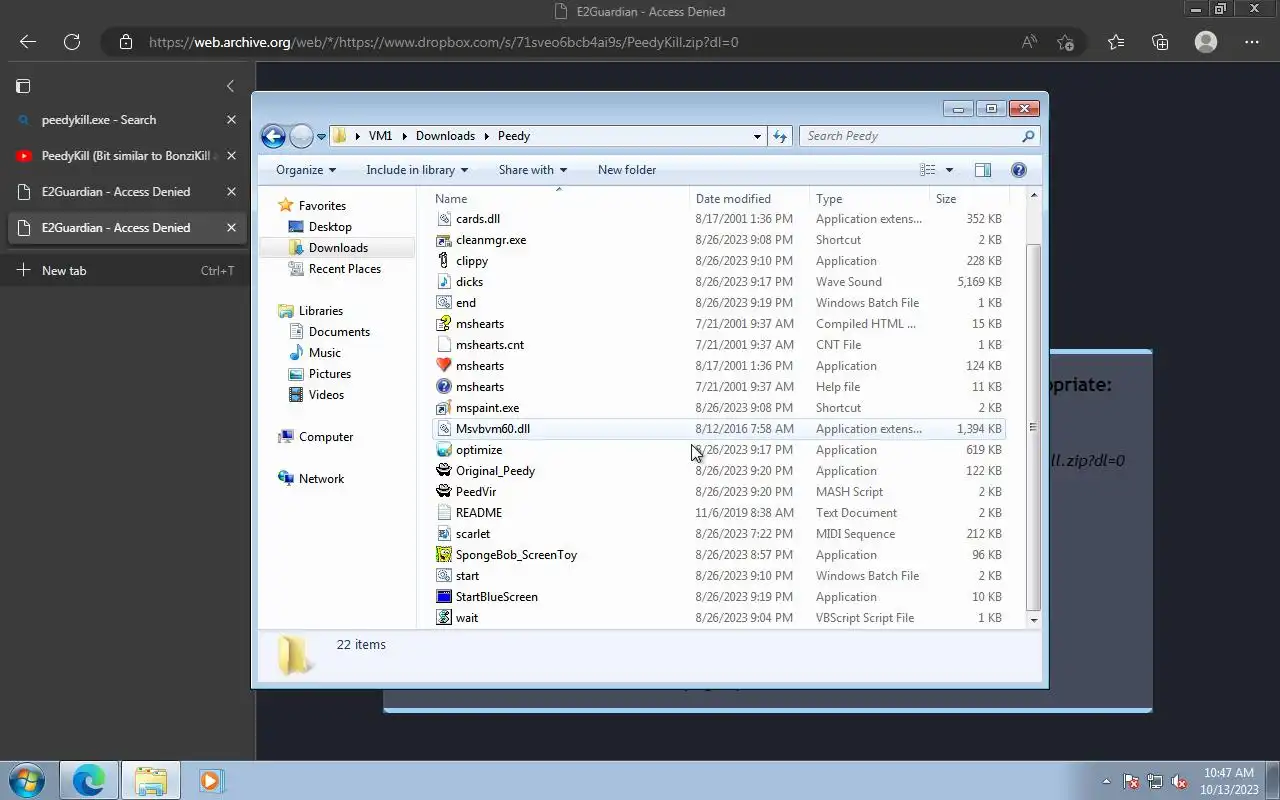The width and height of the screenshot is (1280, 800).
Task: Open Include in library menu
Action: tap(417, 170)
